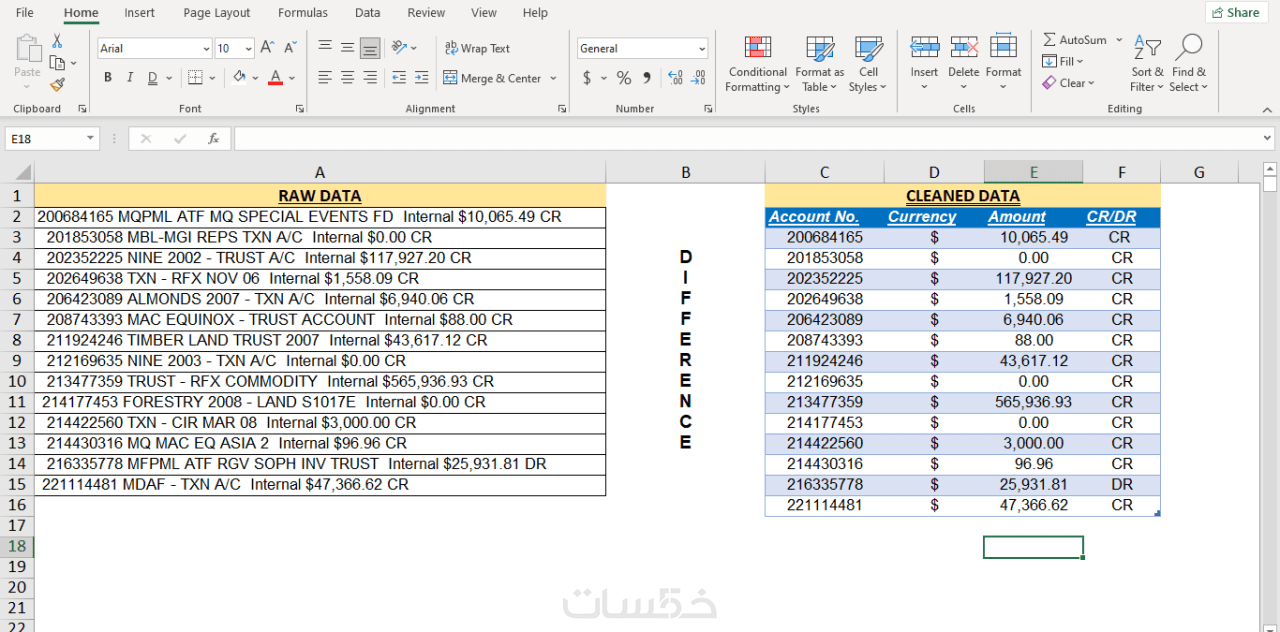Open Conditional Formatting

click(757, 64)
